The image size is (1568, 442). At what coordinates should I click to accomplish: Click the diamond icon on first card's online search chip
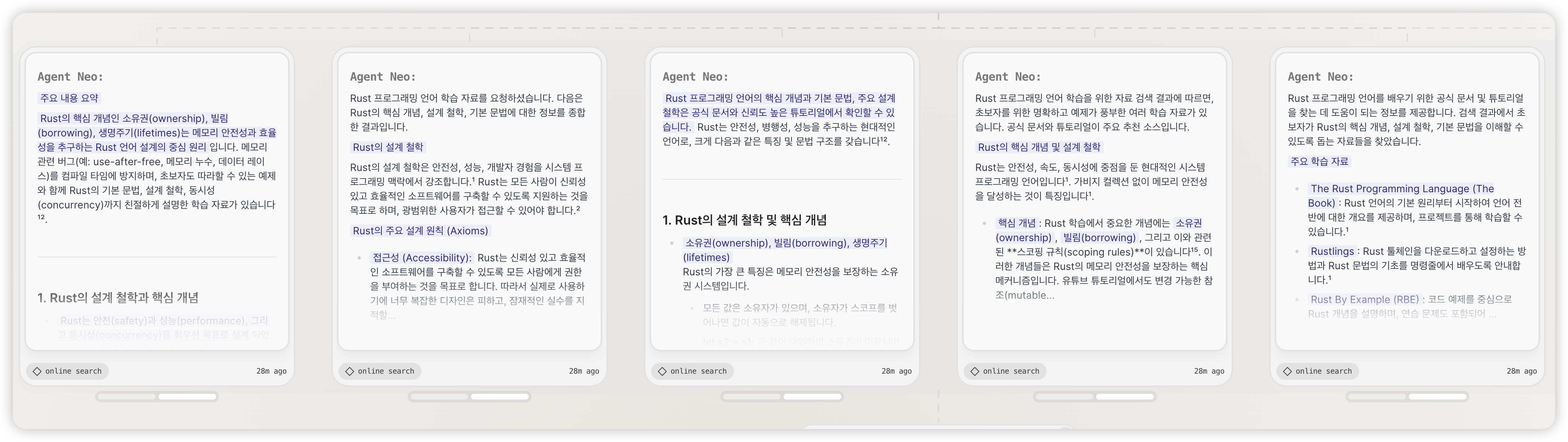click(37, 371)
